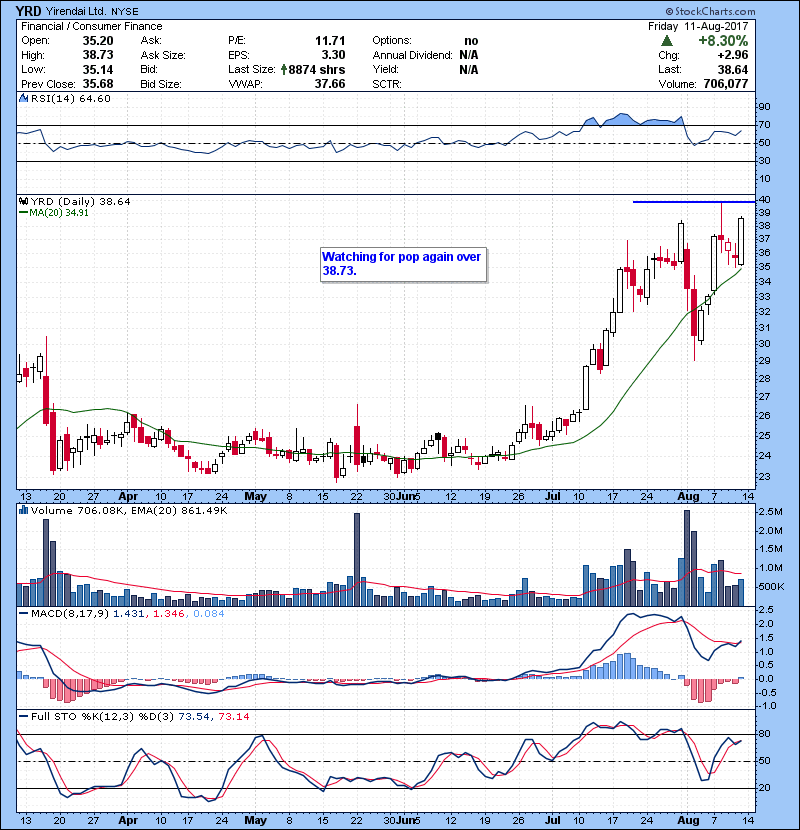
Task: Click the MACD histogram value 0.084
Action: click(x=209, y=614)
